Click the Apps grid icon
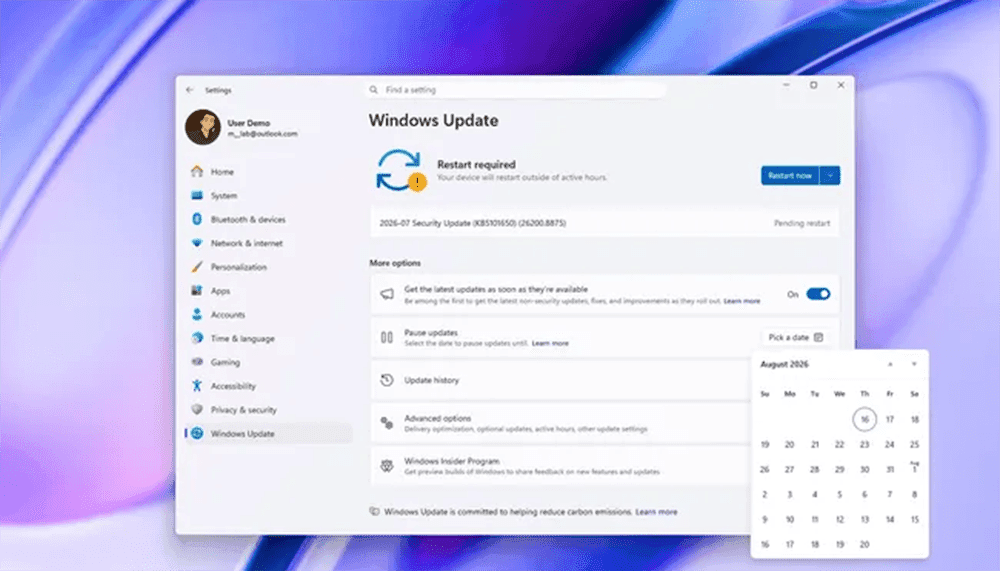 [197, 290]
